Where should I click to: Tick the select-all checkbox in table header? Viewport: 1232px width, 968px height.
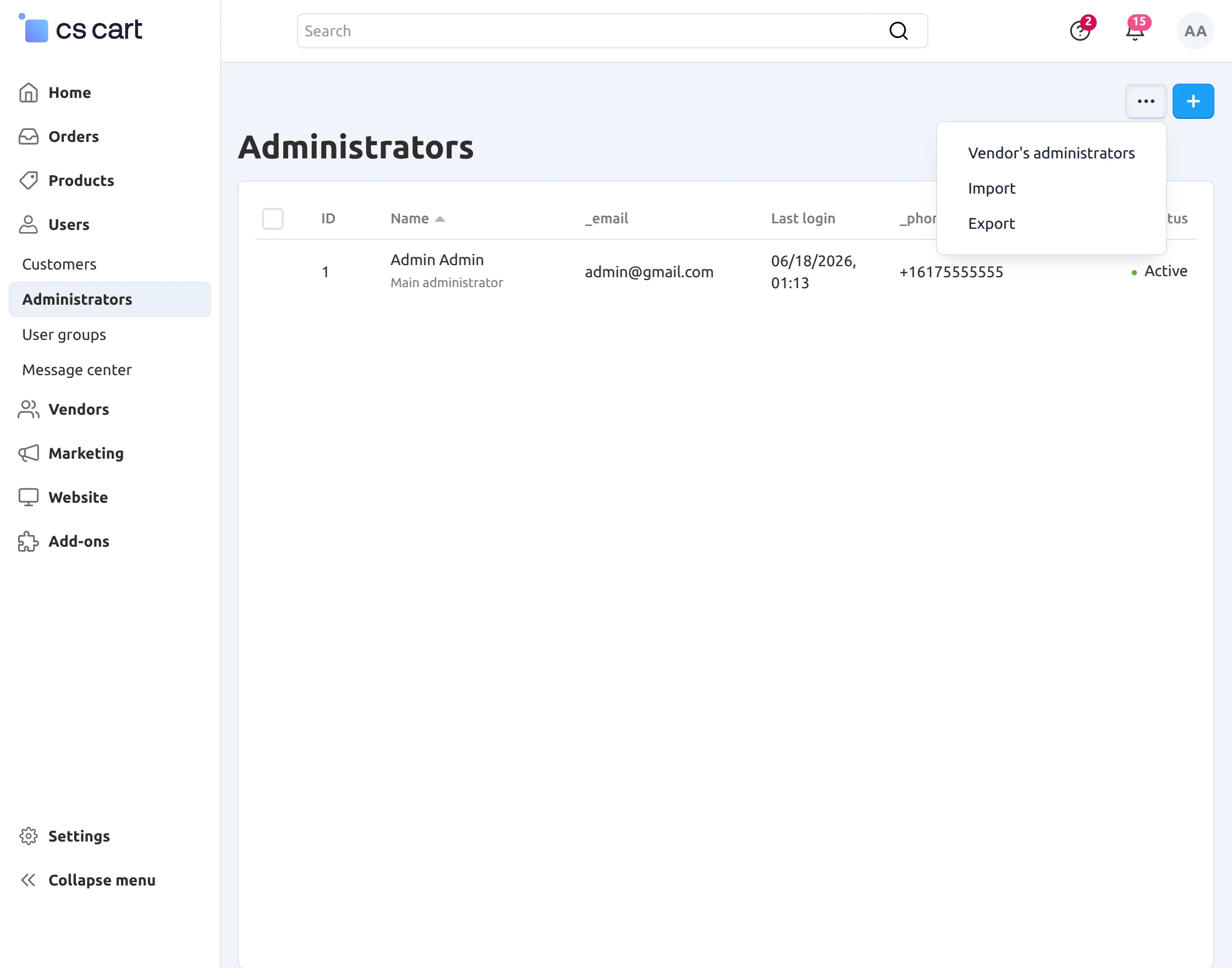click(273, 219)
